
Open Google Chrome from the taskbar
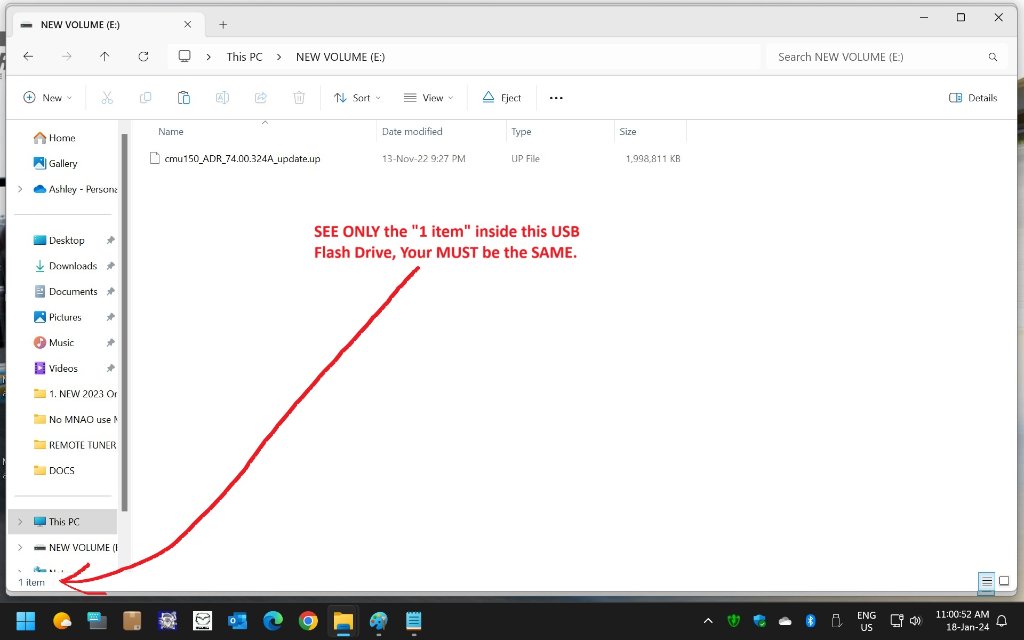point(308,620)
